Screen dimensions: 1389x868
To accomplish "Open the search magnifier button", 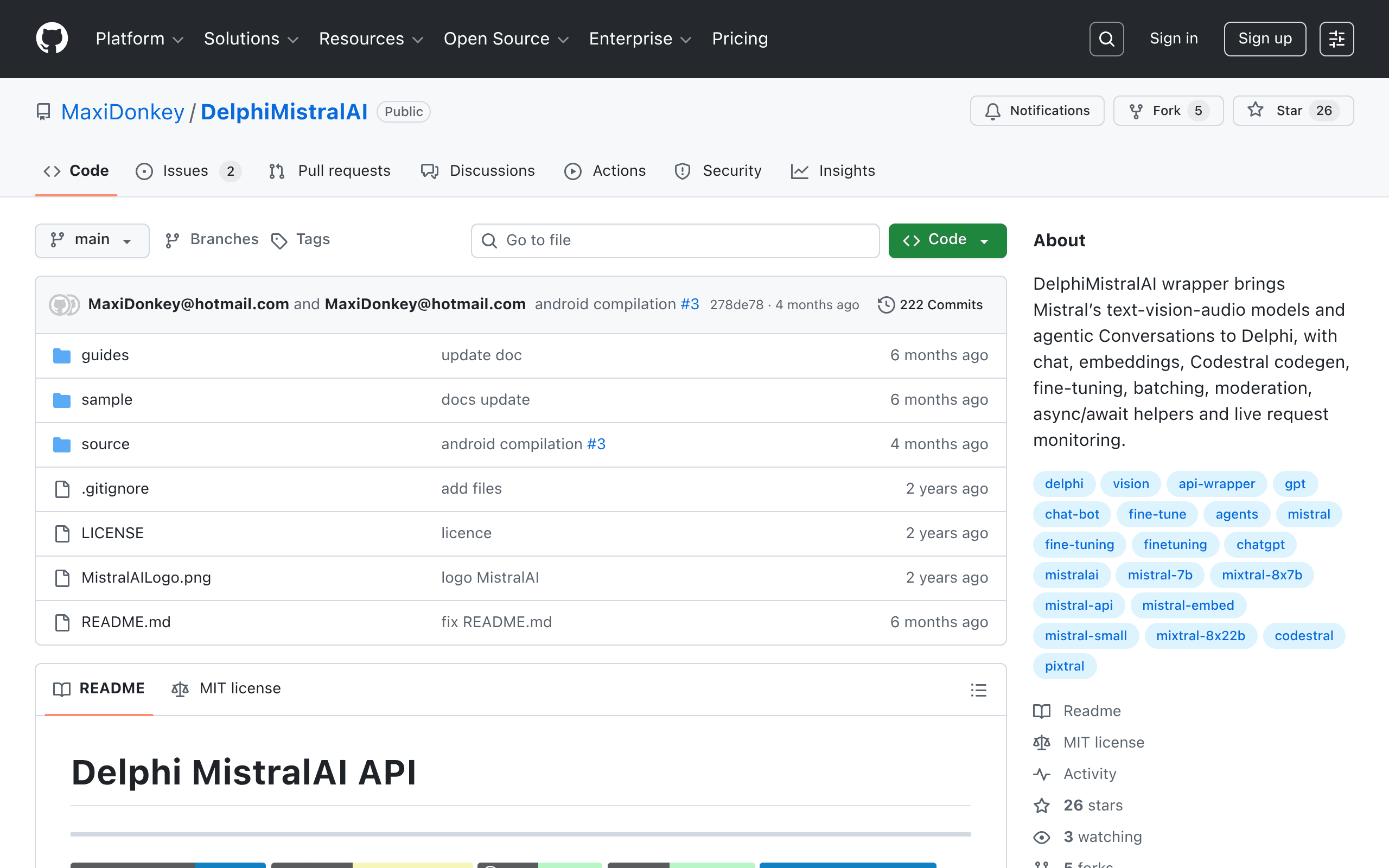I will pos(1106,39).
